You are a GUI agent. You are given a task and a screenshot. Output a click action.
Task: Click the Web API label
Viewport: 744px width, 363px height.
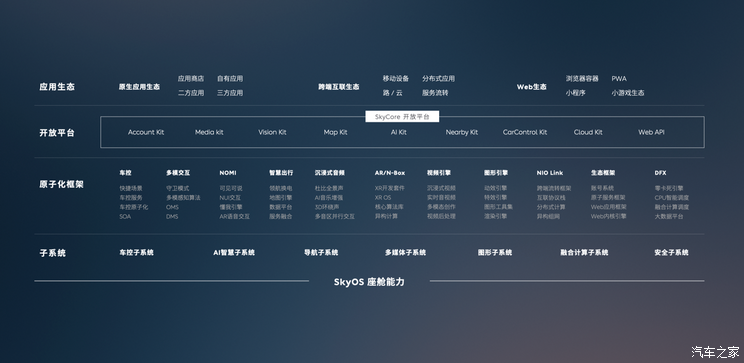(651, 132)
